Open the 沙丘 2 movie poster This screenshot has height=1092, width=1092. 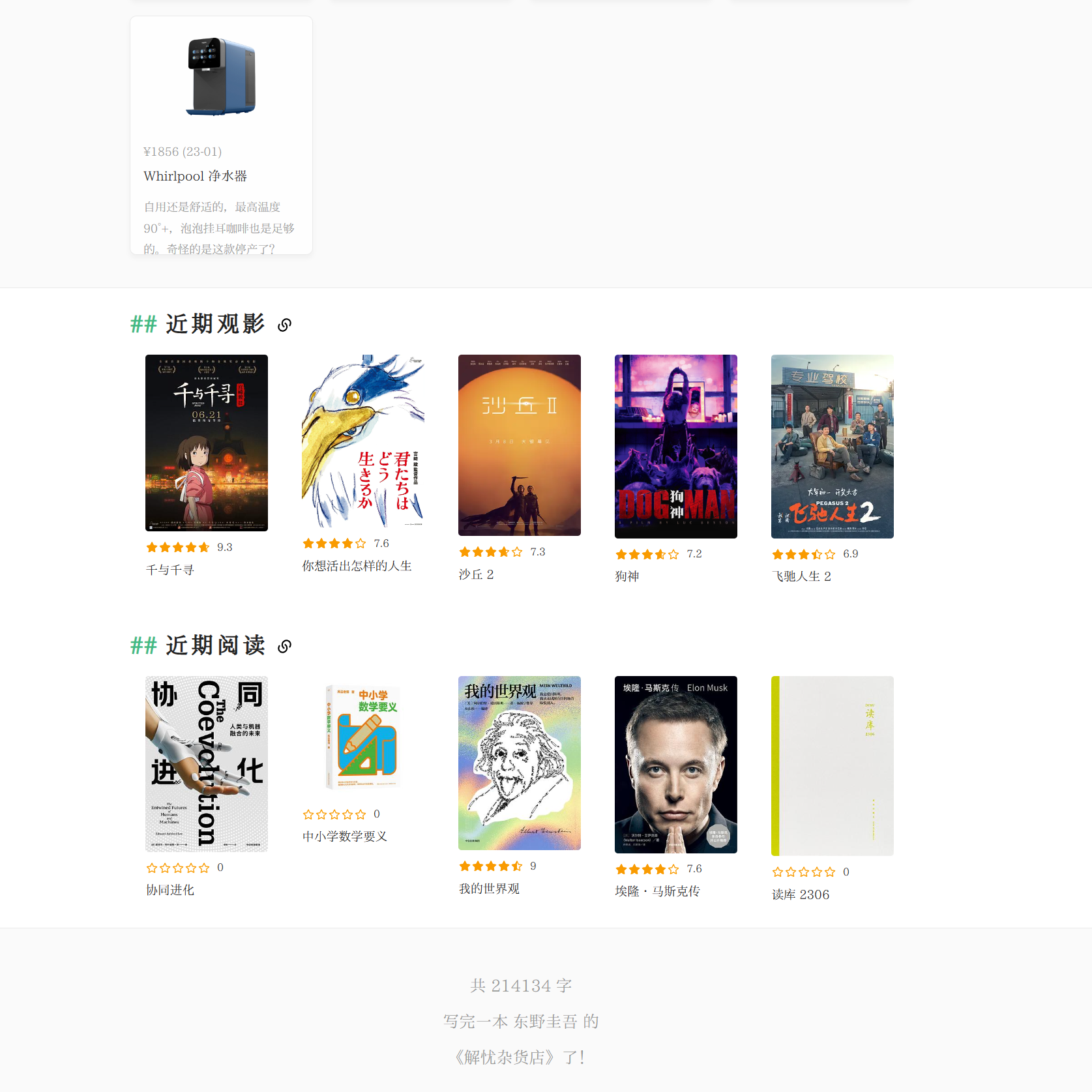[520, 445]
